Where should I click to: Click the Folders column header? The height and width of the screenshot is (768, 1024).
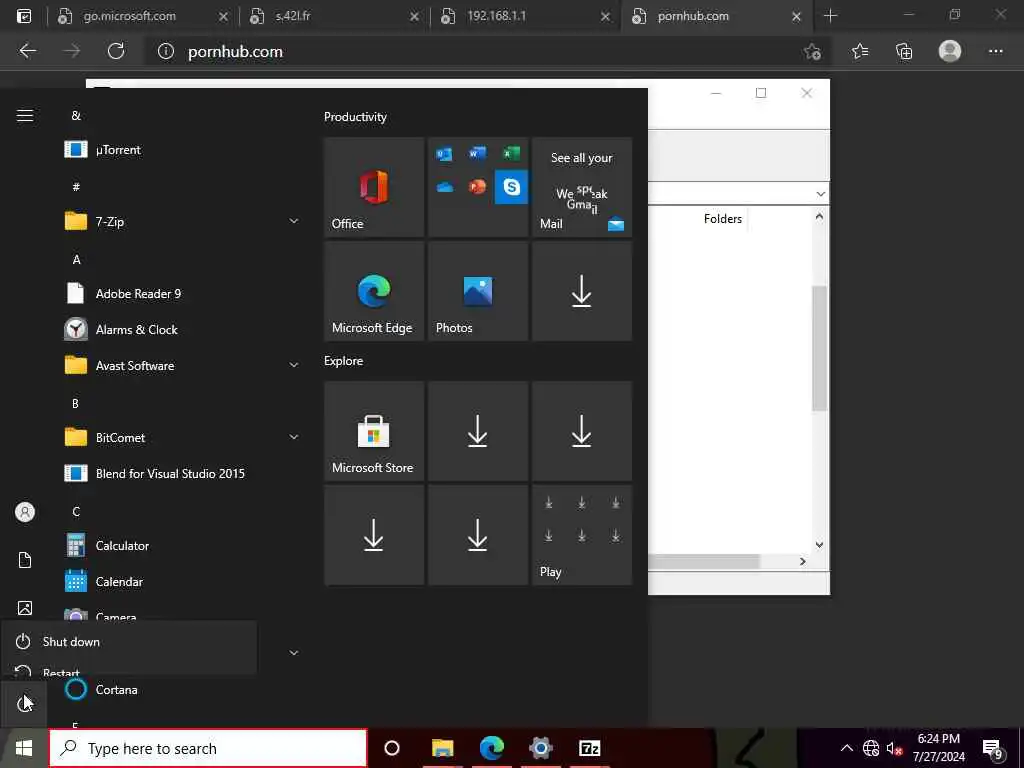click(x=722, y=219)
